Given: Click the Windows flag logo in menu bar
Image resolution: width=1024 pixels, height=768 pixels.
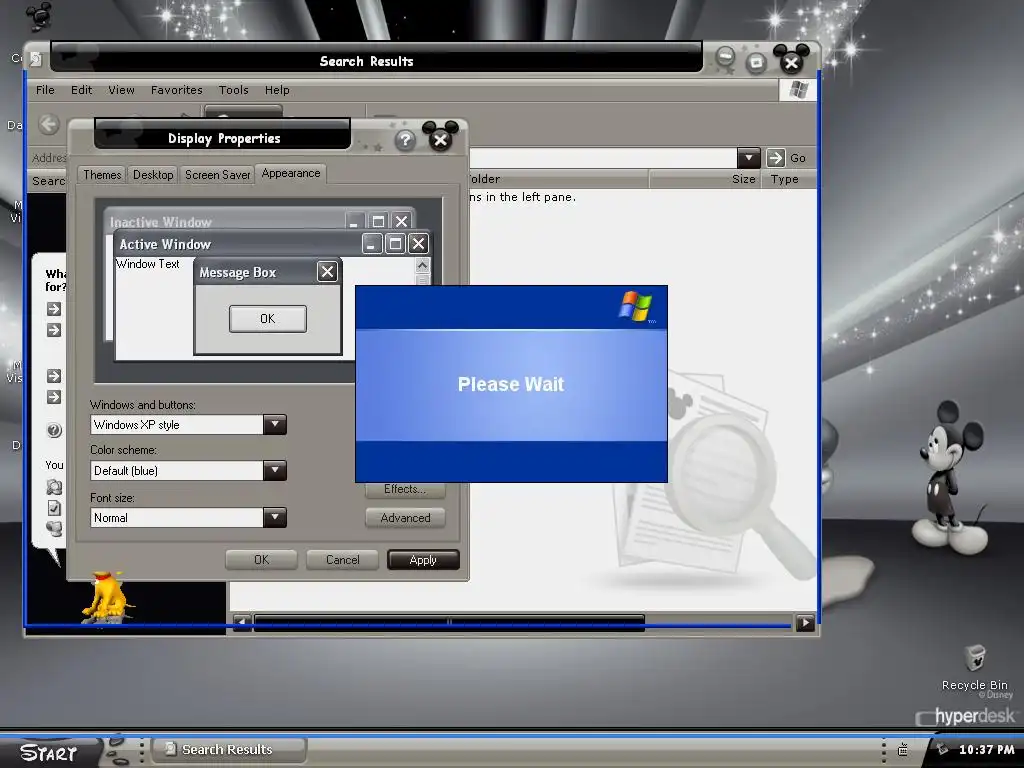Looking at the screenshot, I should tap(798, 89).
